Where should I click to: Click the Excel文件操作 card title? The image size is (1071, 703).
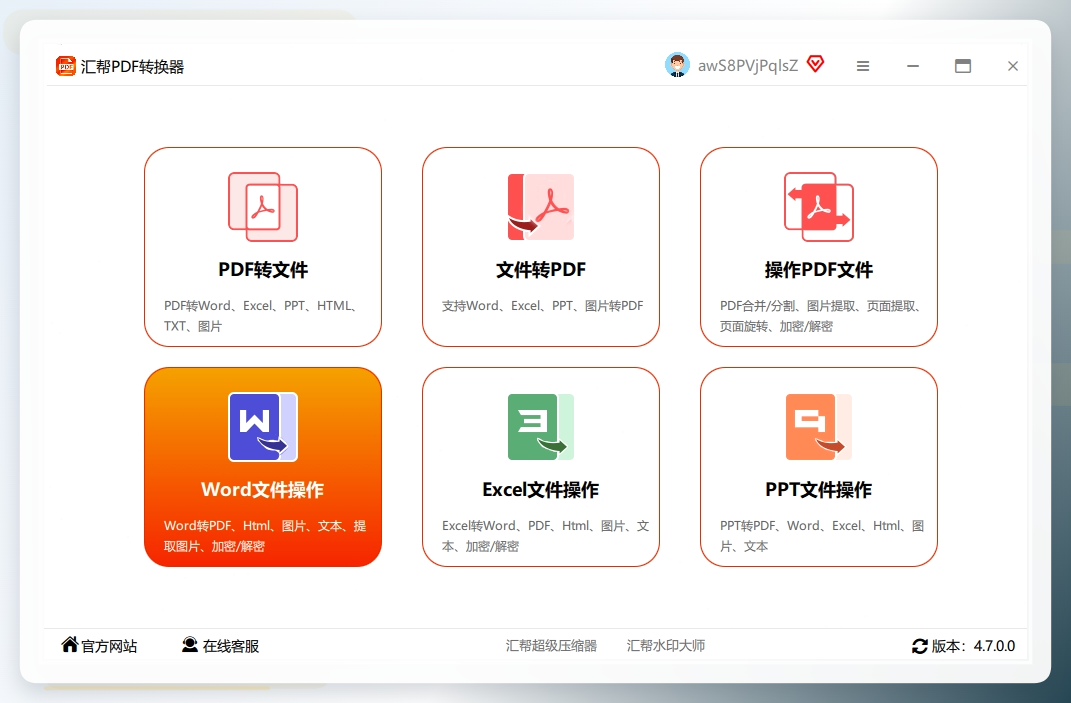point(541,490)
